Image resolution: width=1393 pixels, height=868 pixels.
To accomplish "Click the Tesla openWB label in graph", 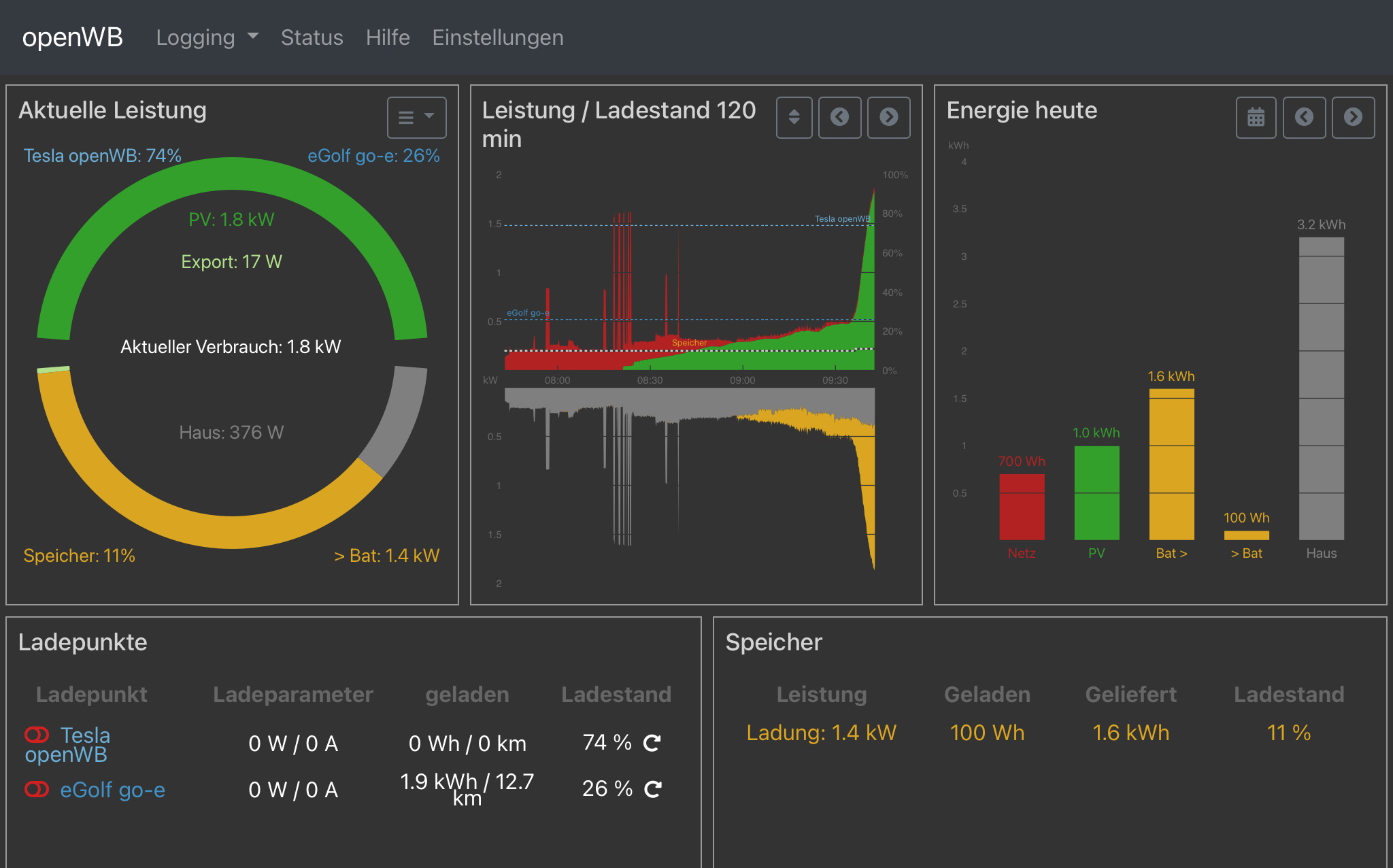I will (x=842, y=219).
